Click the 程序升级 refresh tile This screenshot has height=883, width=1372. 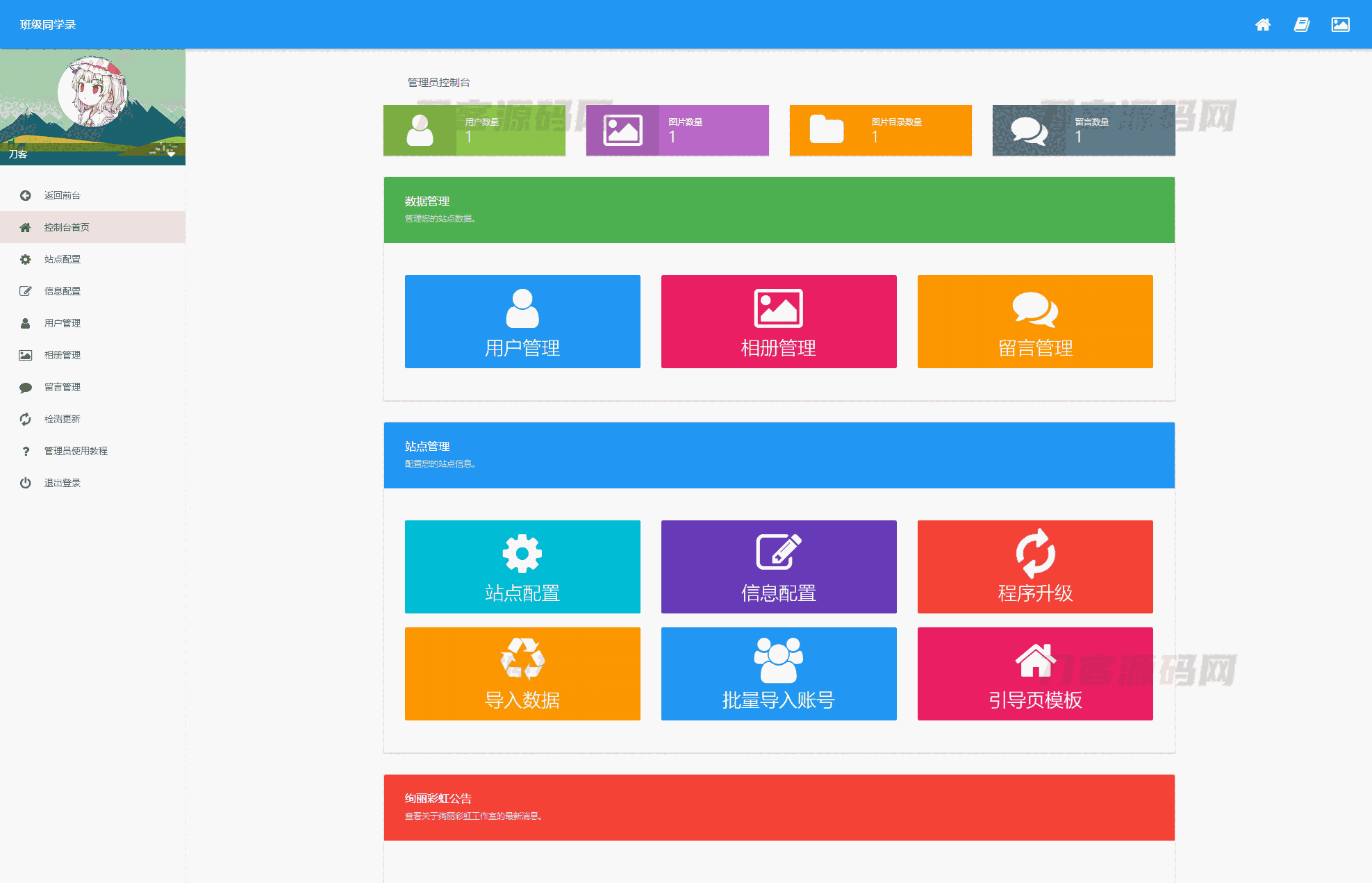coord(1034,567)
